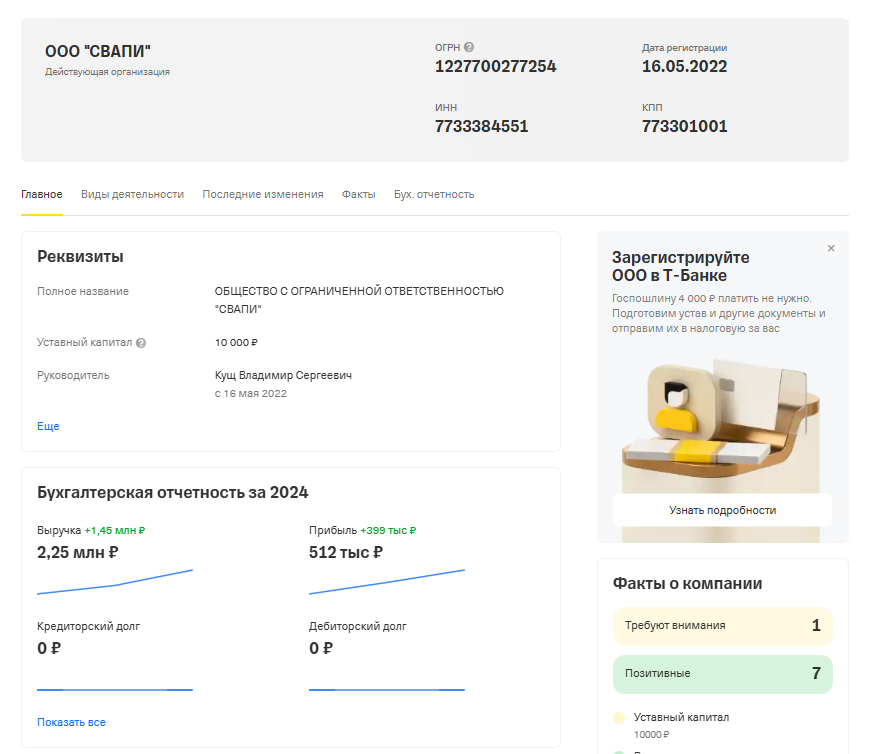
Task: Click the Выручка revenue trend chart
Action: (x=115, y=583)
